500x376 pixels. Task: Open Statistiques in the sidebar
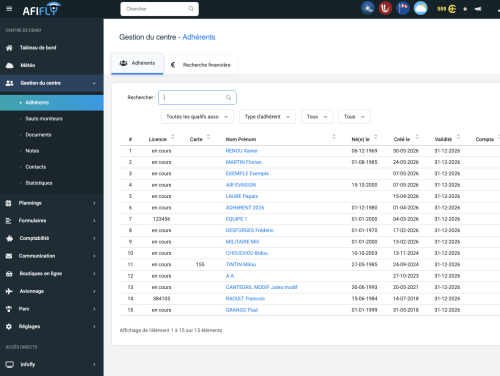(x=39, y=183)
